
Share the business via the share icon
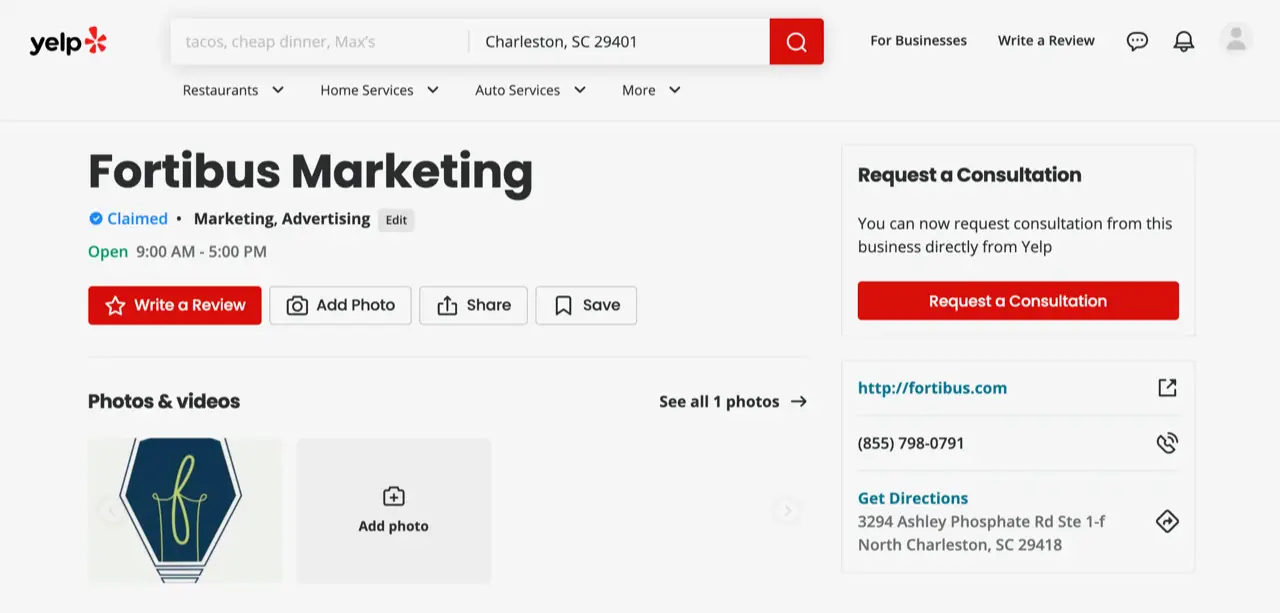click(x=448, y=305)
